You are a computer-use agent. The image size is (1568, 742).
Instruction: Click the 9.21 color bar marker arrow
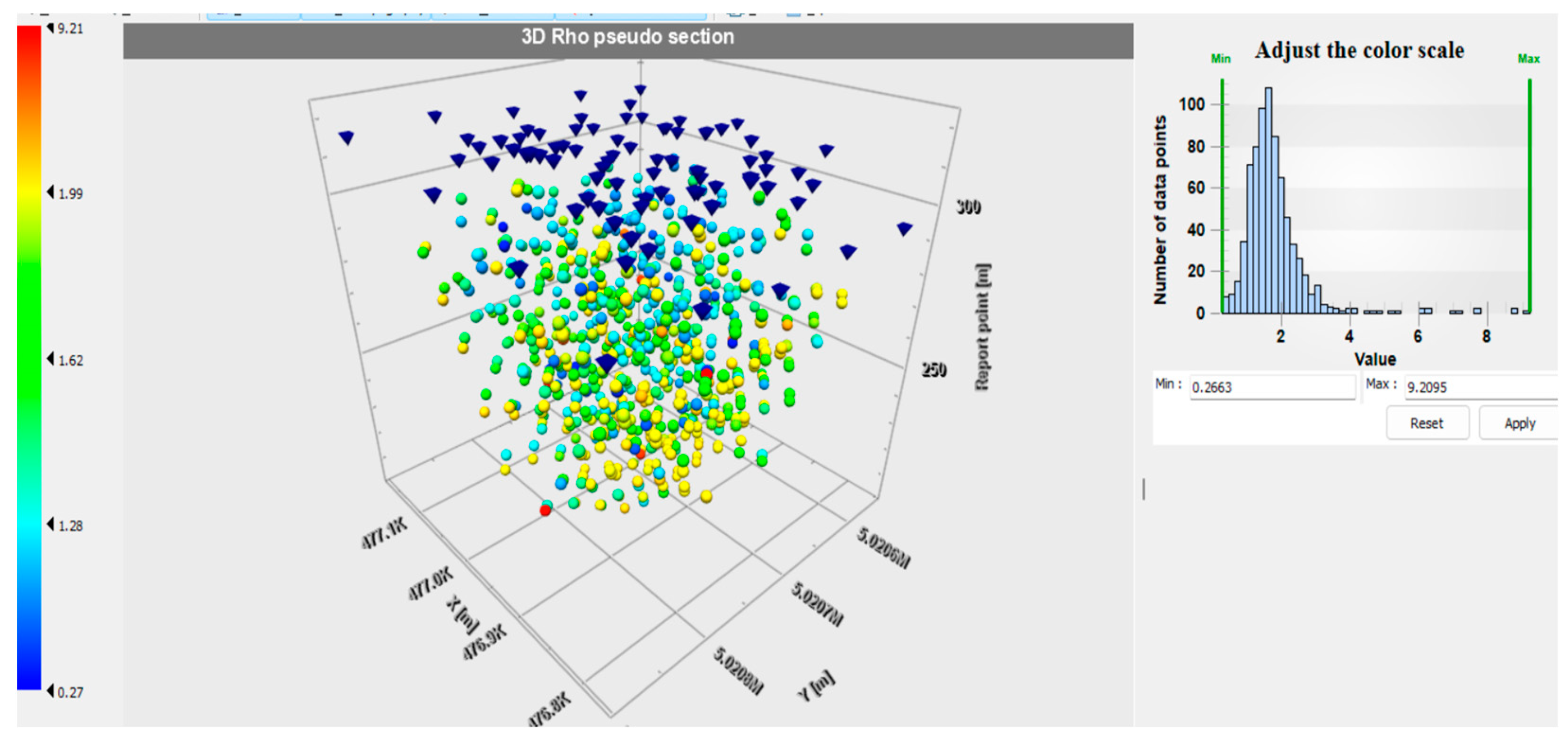[51, 28]
